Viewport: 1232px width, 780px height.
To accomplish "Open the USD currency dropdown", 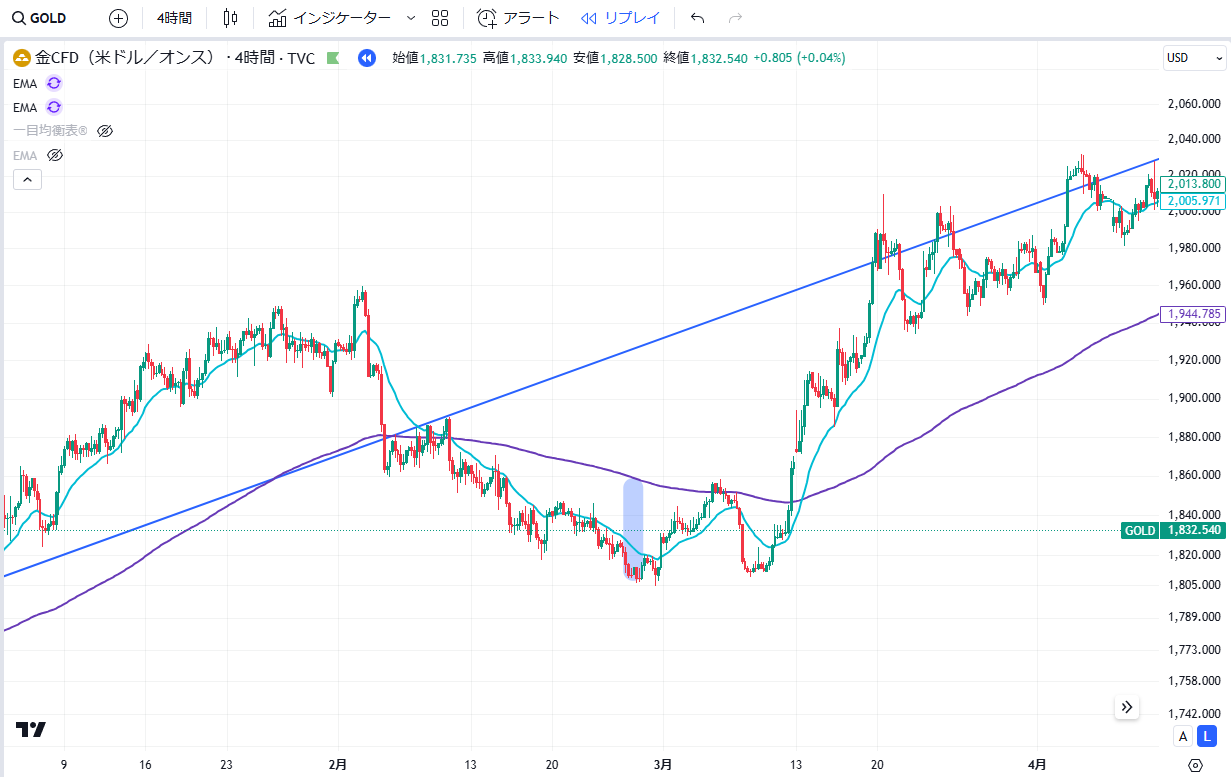I will (1192, 58).
